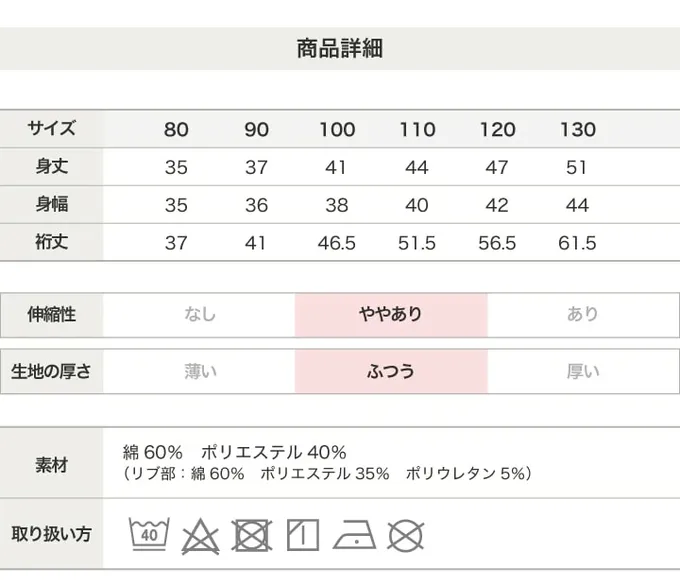
Task: Click the line dry square icon
Action: [x=302, y=535]
